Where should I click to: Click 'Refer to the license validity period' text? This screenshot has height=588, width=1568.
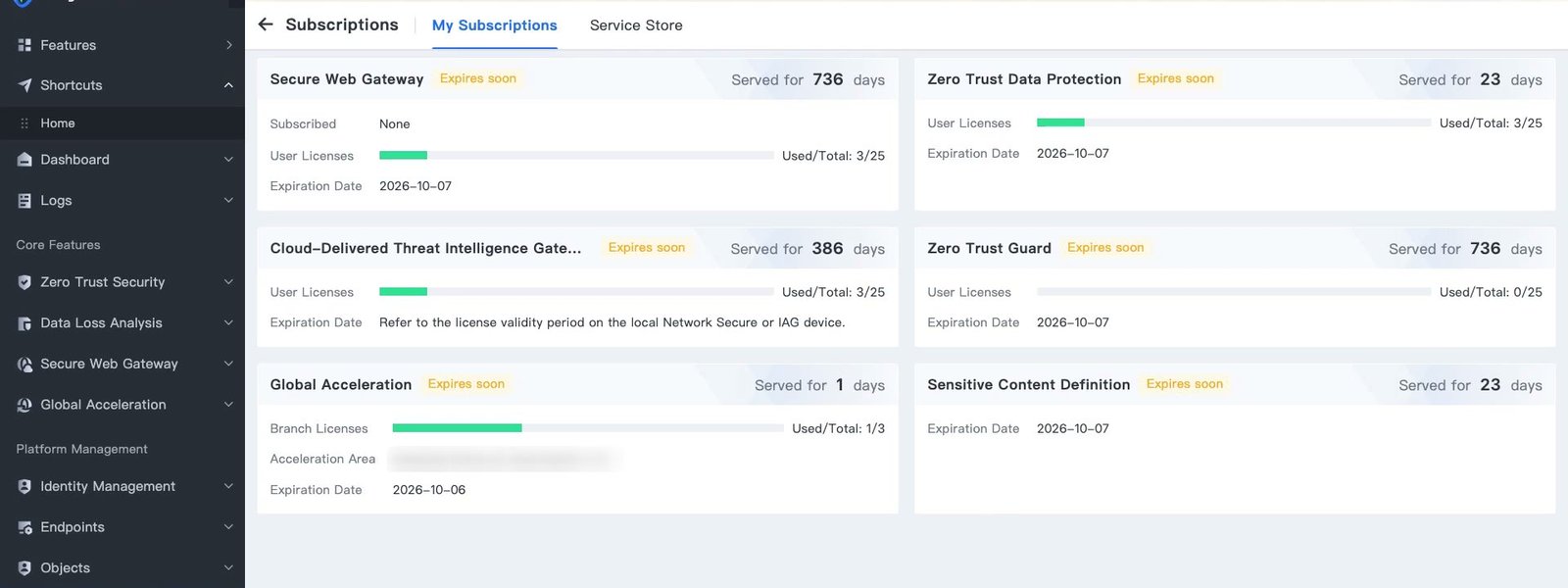pos(612,322)
